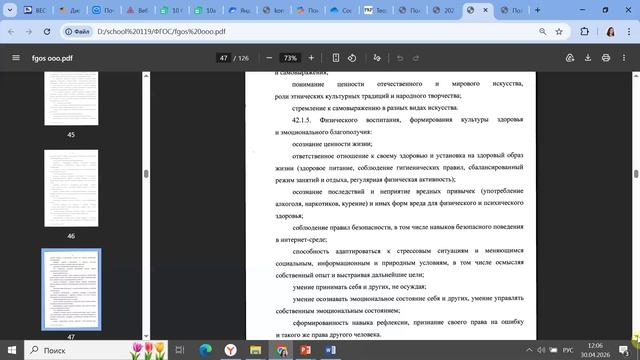Open page 45 thumbnail
Screen dimensions: 640x360
click(x=71, y=98)
